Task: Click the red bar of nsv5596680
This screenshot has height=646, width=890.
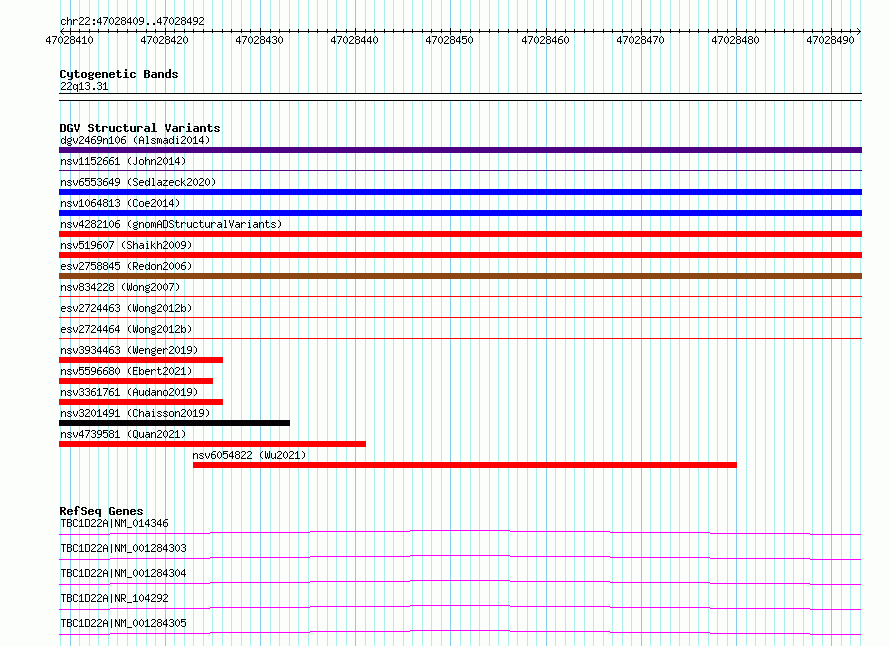Action: (136, 381)
